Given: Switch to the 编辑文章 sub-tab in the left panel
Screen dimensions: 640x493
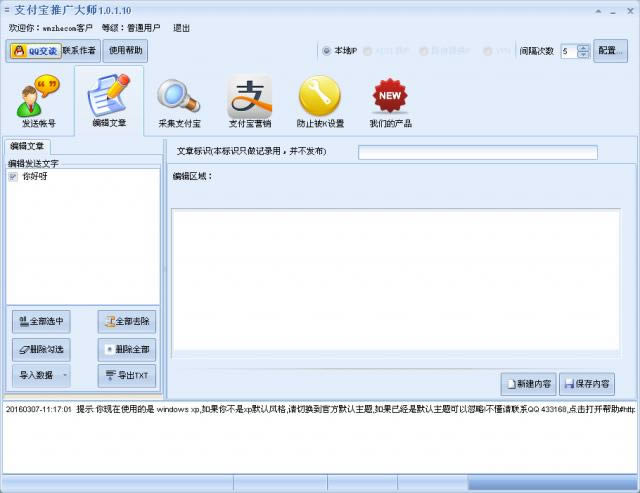Looking at the screenshot, I should pyautogui.click(x=27, y=146).
